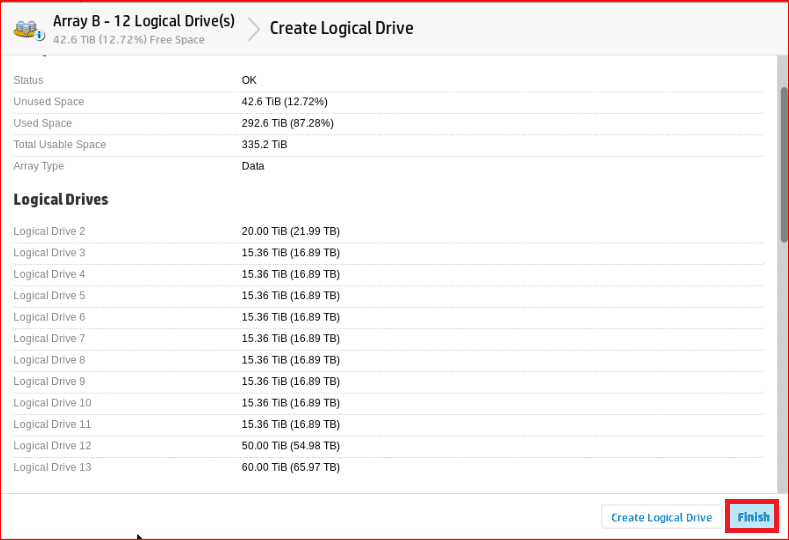This screenshot has width=789, height=540.
Task: Select the Logical Drive 3 entry
Action: 49,253
